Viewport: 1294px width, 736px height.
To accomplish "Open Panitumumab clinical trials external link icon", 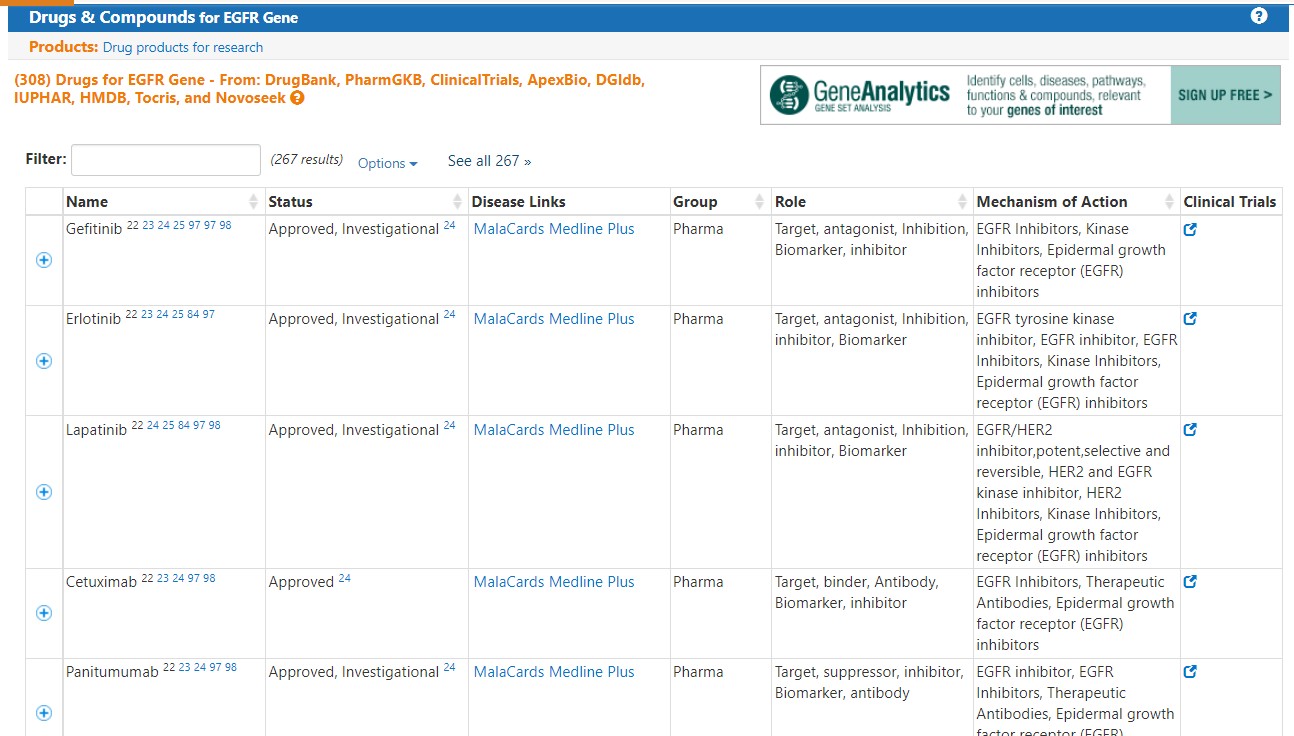I will click(x=1190, y=672).
